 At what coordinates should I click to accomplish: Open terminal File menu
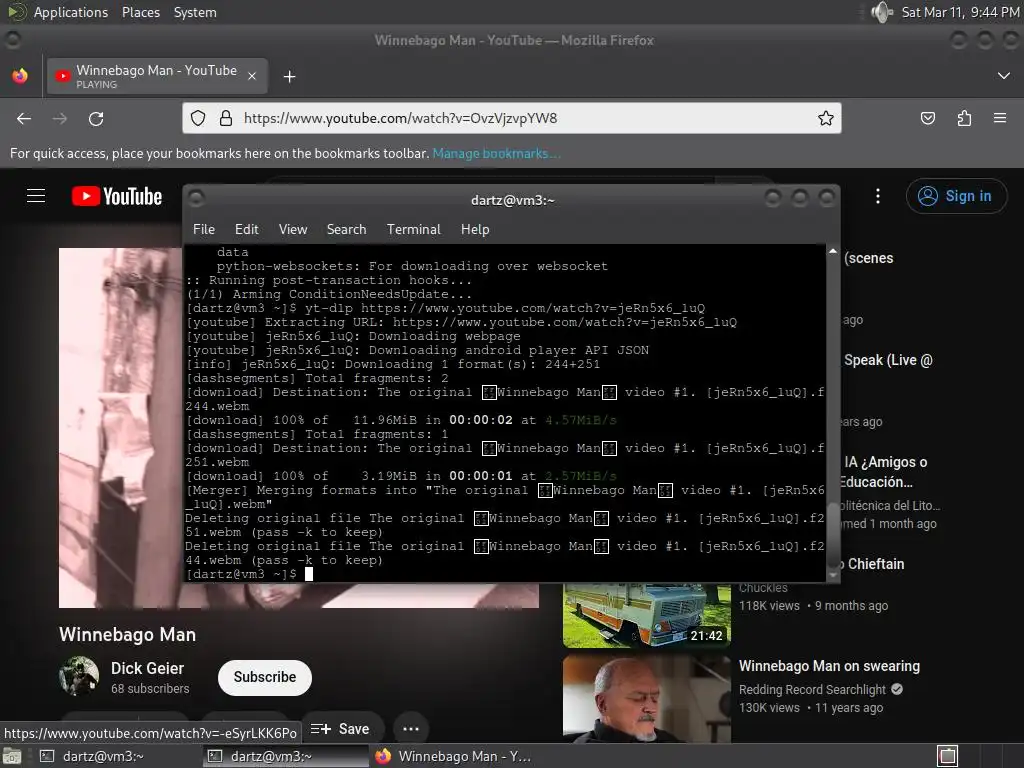(204, 229)
